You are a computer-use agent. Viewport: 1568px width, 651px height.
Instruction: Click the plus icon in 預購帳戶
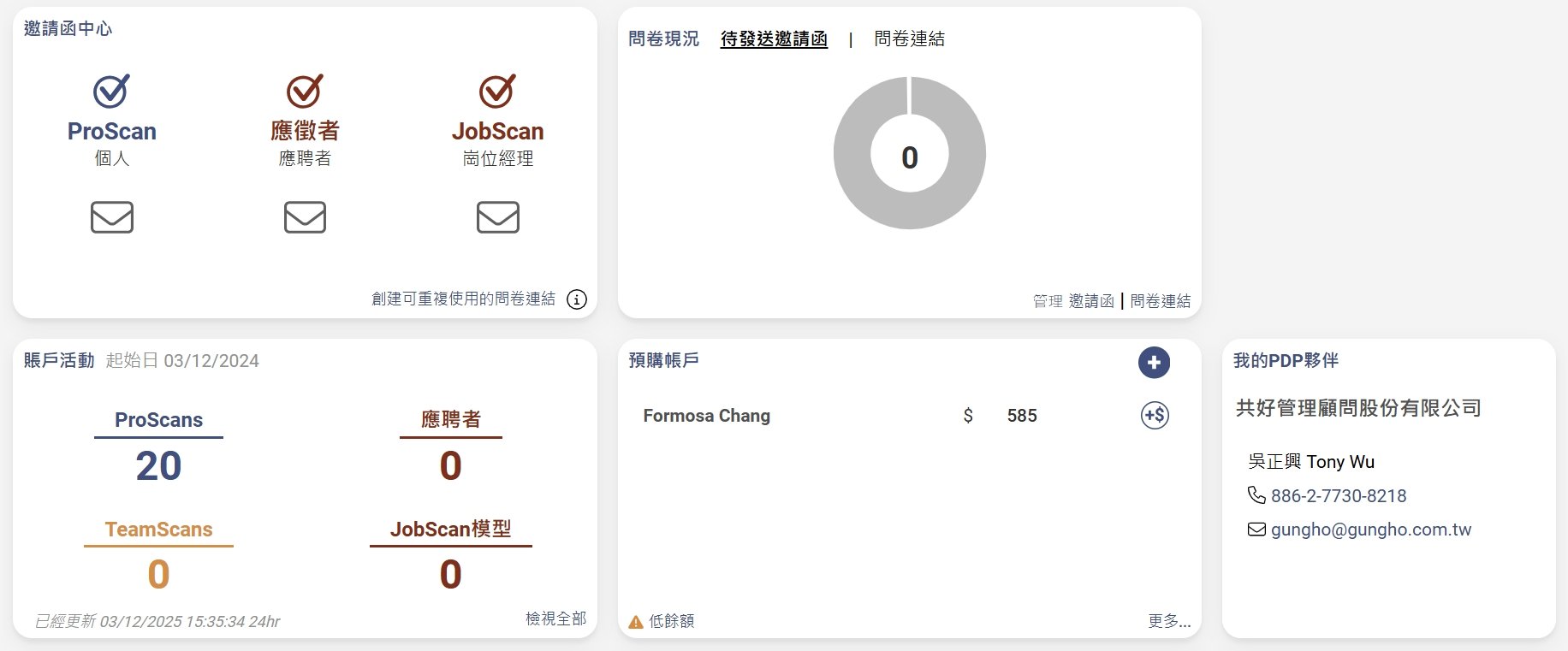click(x=1154, y=363)
